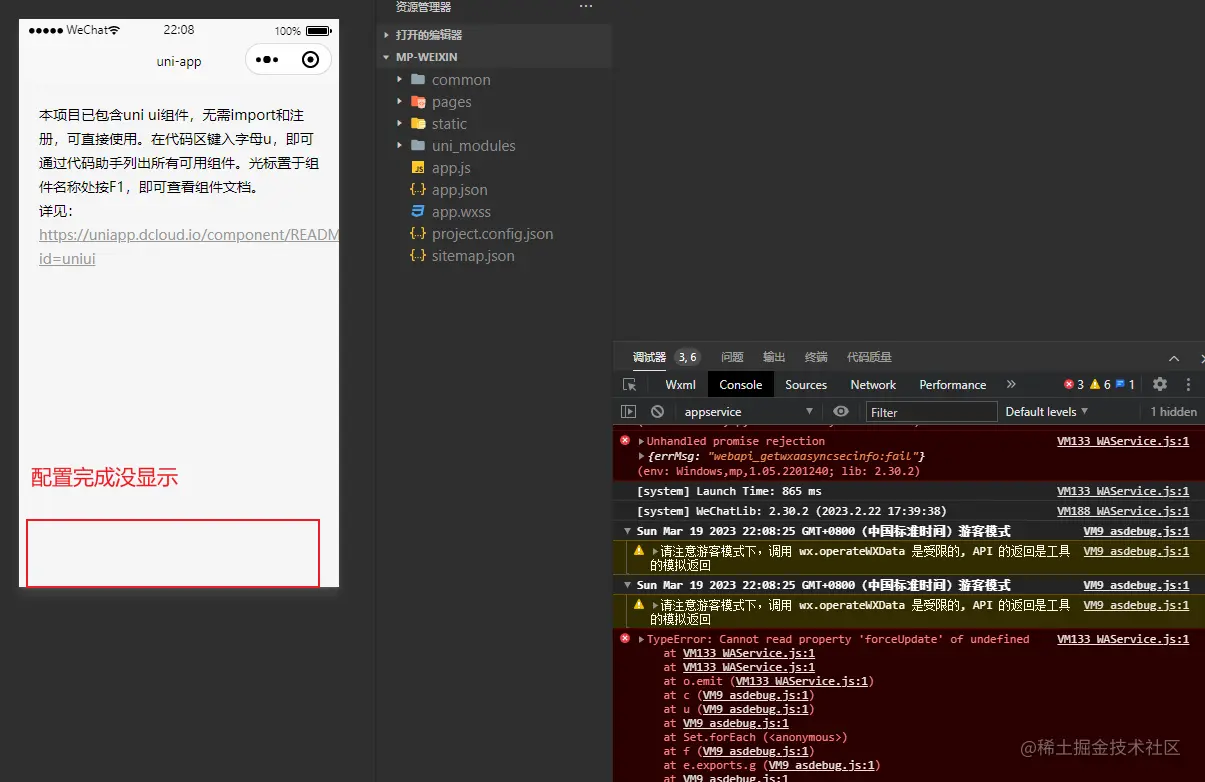This screenshot has height=782, width=1205.
Task: Collapse the debugger panel with up chevron
Action: point(1174,358)
